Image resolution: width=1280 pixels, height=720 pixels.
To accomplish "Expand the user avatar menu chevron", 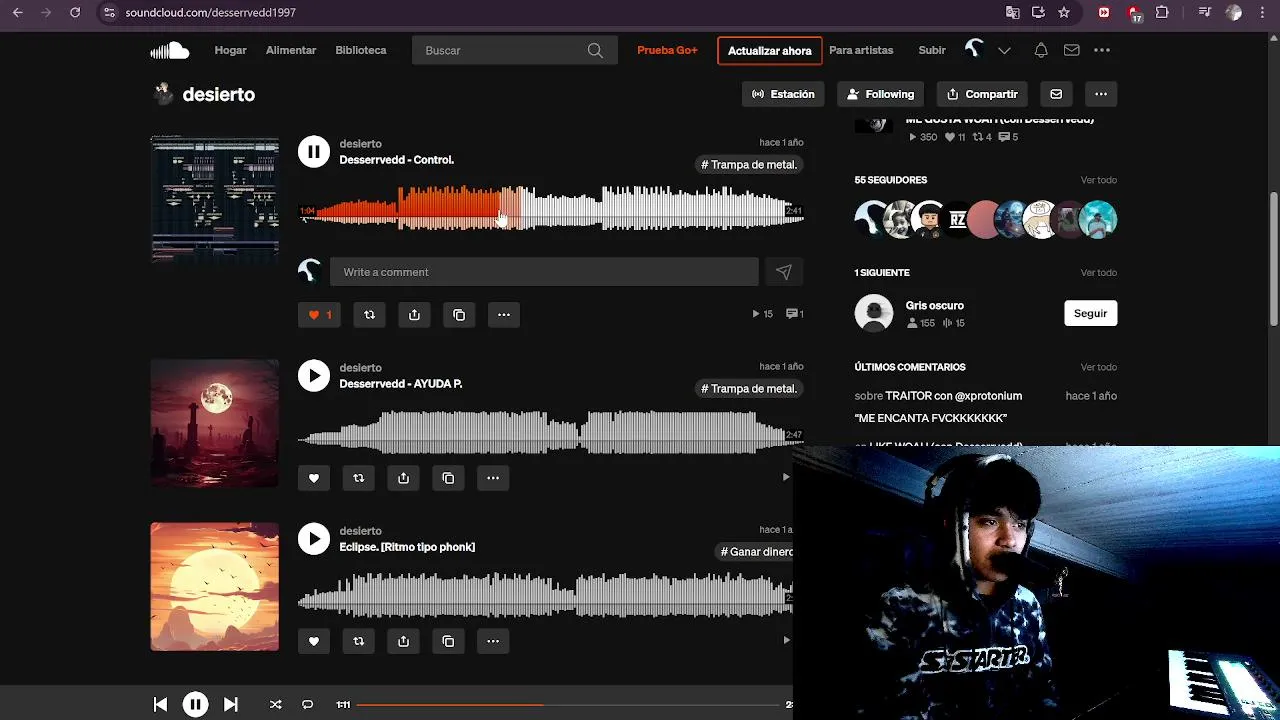I will click(1004, 50).
